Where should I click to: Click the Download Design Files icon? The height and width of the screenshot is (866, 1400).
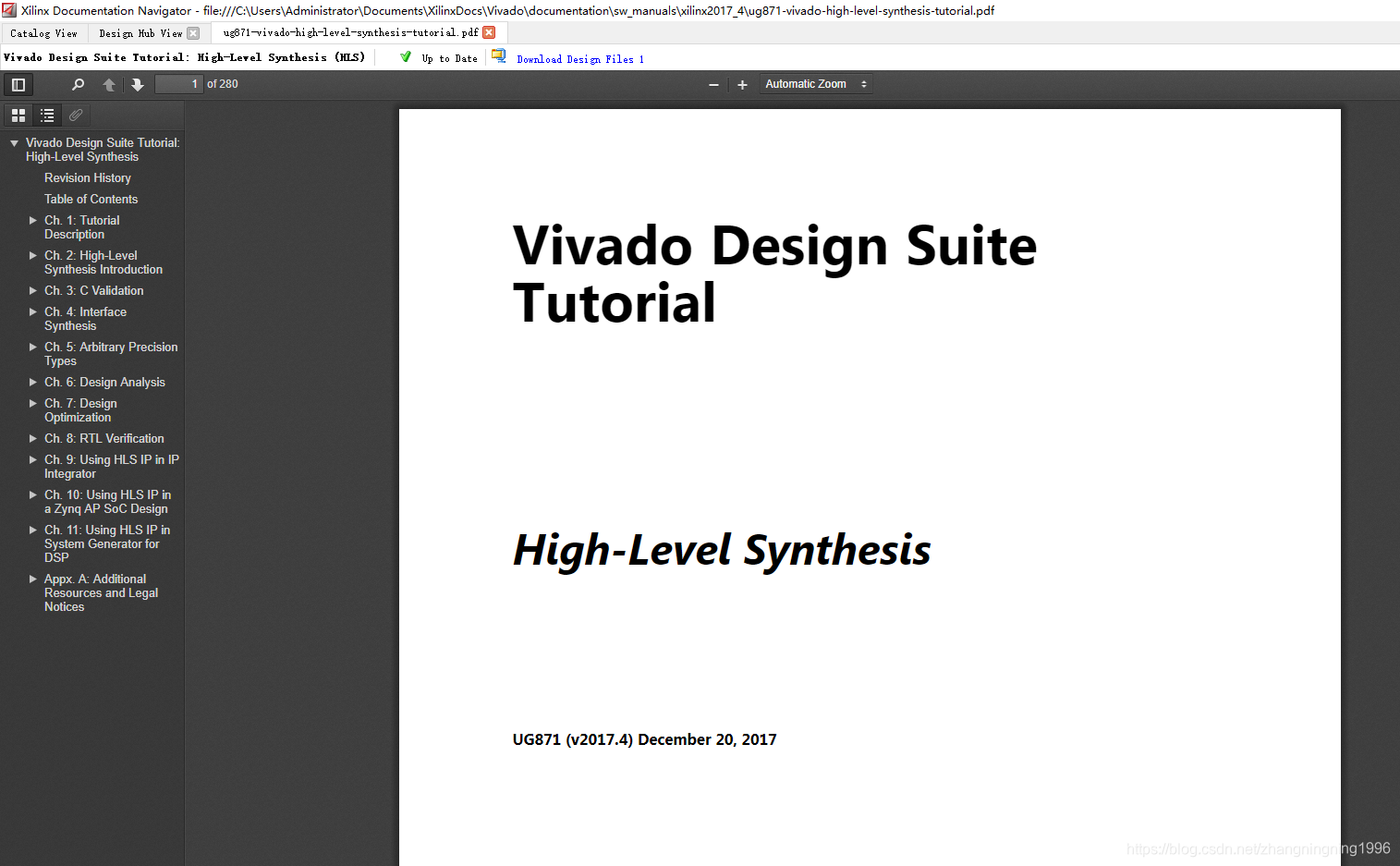click(499, 56)
